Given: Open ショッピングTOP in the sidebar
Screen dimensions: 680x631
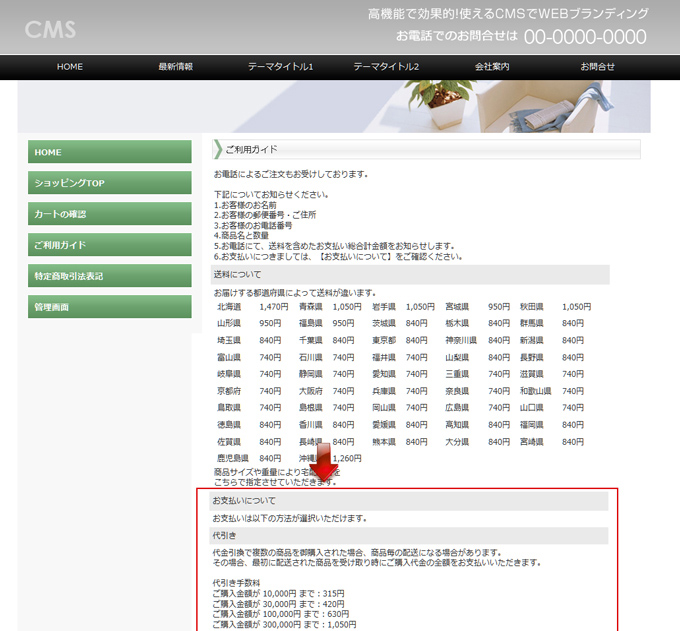Looking at the screenshot, I should pyautogui.click(x=109, y=183).
